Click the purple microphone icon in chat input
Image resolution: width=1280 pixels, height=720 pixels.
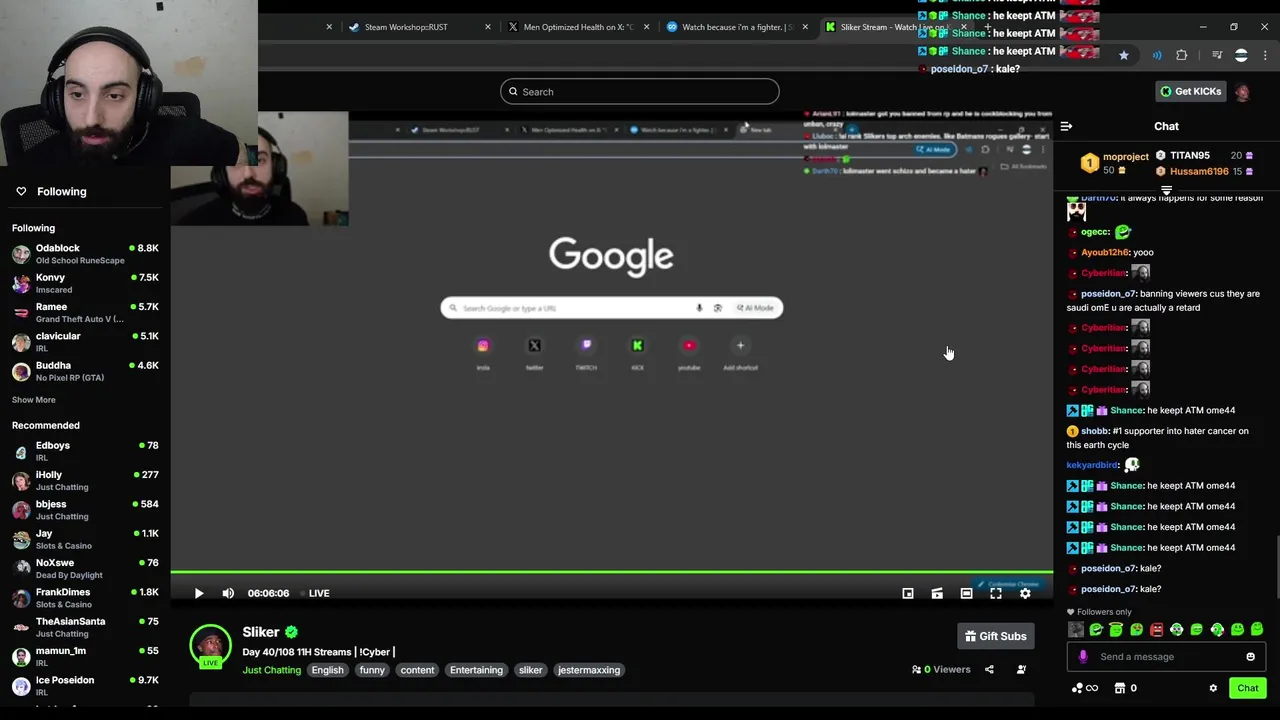pyautogui.click(x=1083, y=657)
